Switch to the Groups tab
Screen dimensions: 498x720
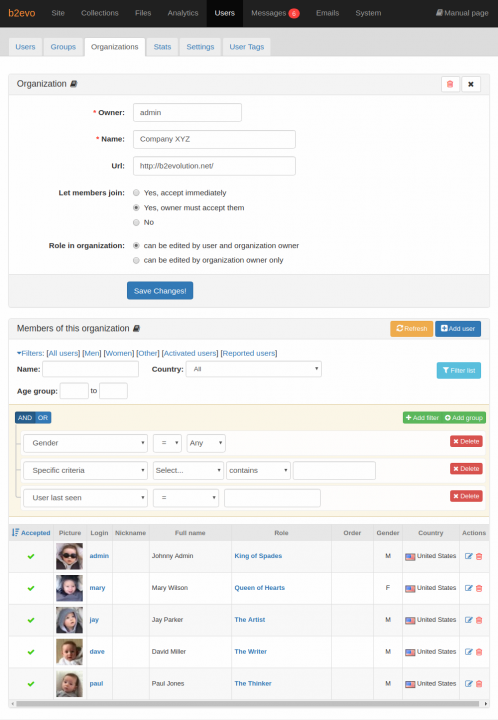tap(63, 47)
